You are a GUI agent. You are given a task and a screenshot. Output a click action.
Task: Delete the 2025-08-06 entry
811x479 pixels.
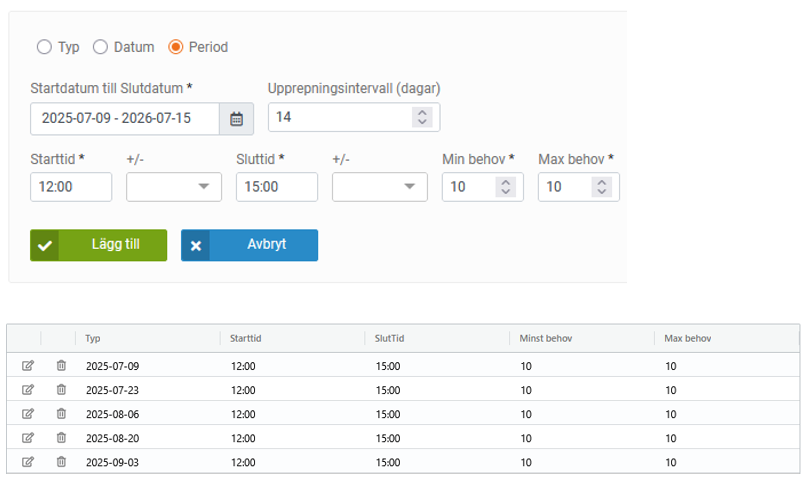[61, 414]
